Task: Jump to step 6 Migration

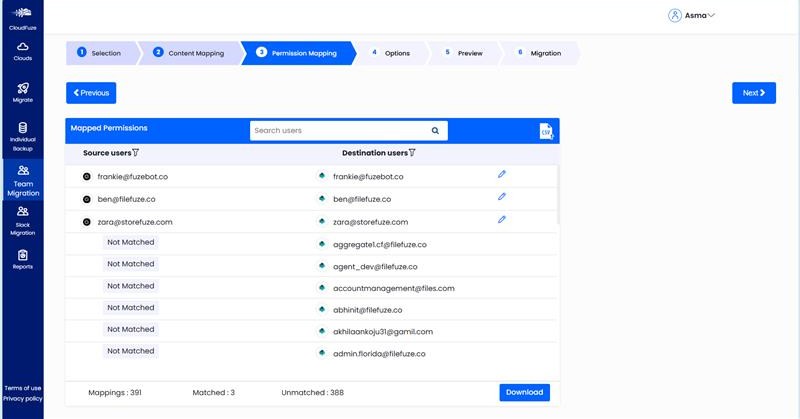Action: point(539,53)
